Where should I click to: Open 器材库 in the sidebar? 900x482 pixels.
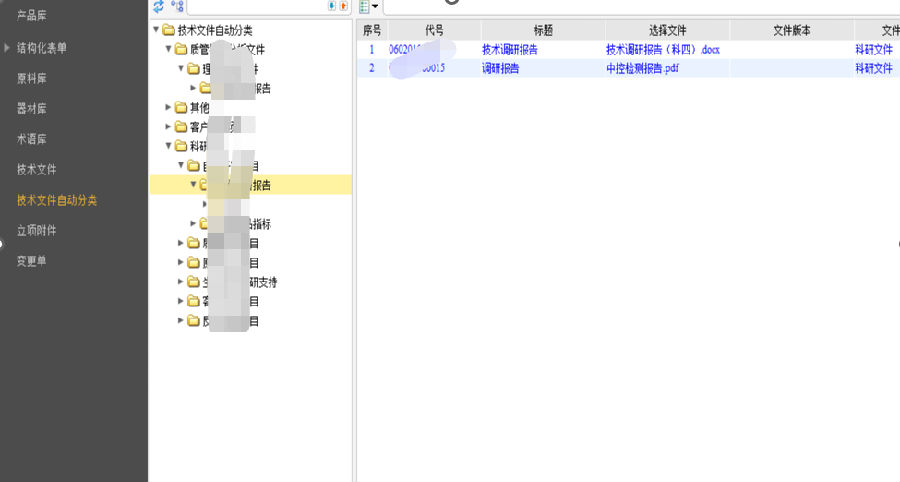[32, 108]
